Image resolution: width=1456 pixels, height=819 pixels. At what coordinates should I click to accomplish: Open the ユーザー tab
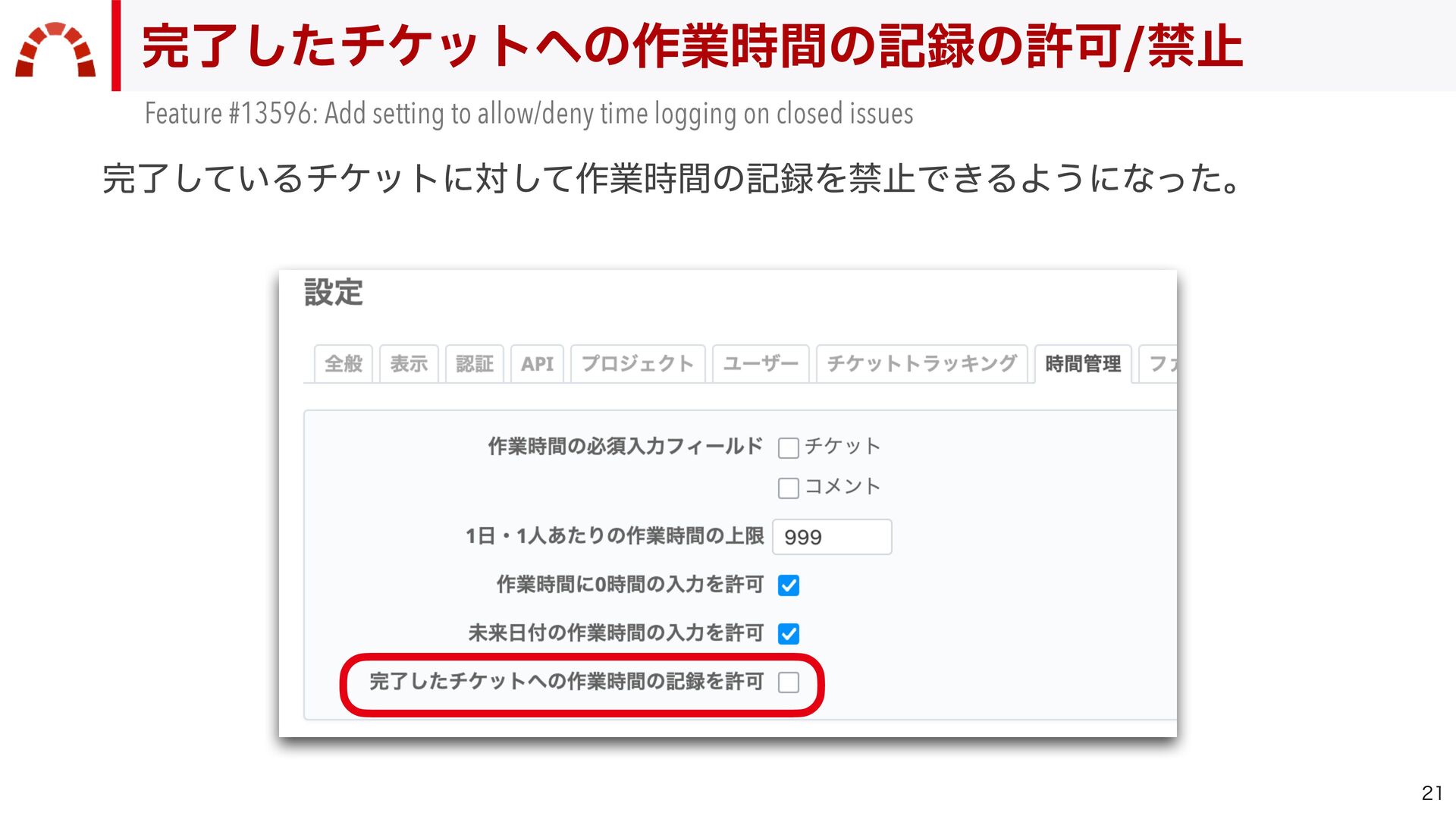point(761,364)
